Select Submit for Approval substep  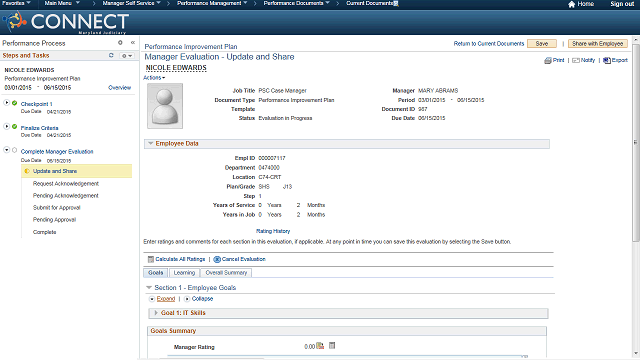coord(57,208)
